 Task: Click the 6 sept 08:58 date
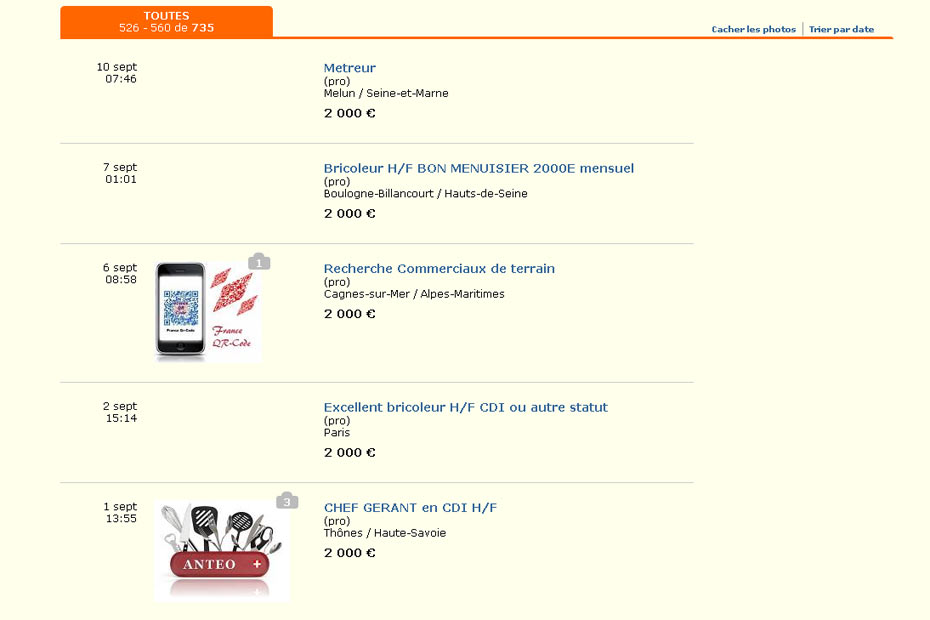click(120, 273)
